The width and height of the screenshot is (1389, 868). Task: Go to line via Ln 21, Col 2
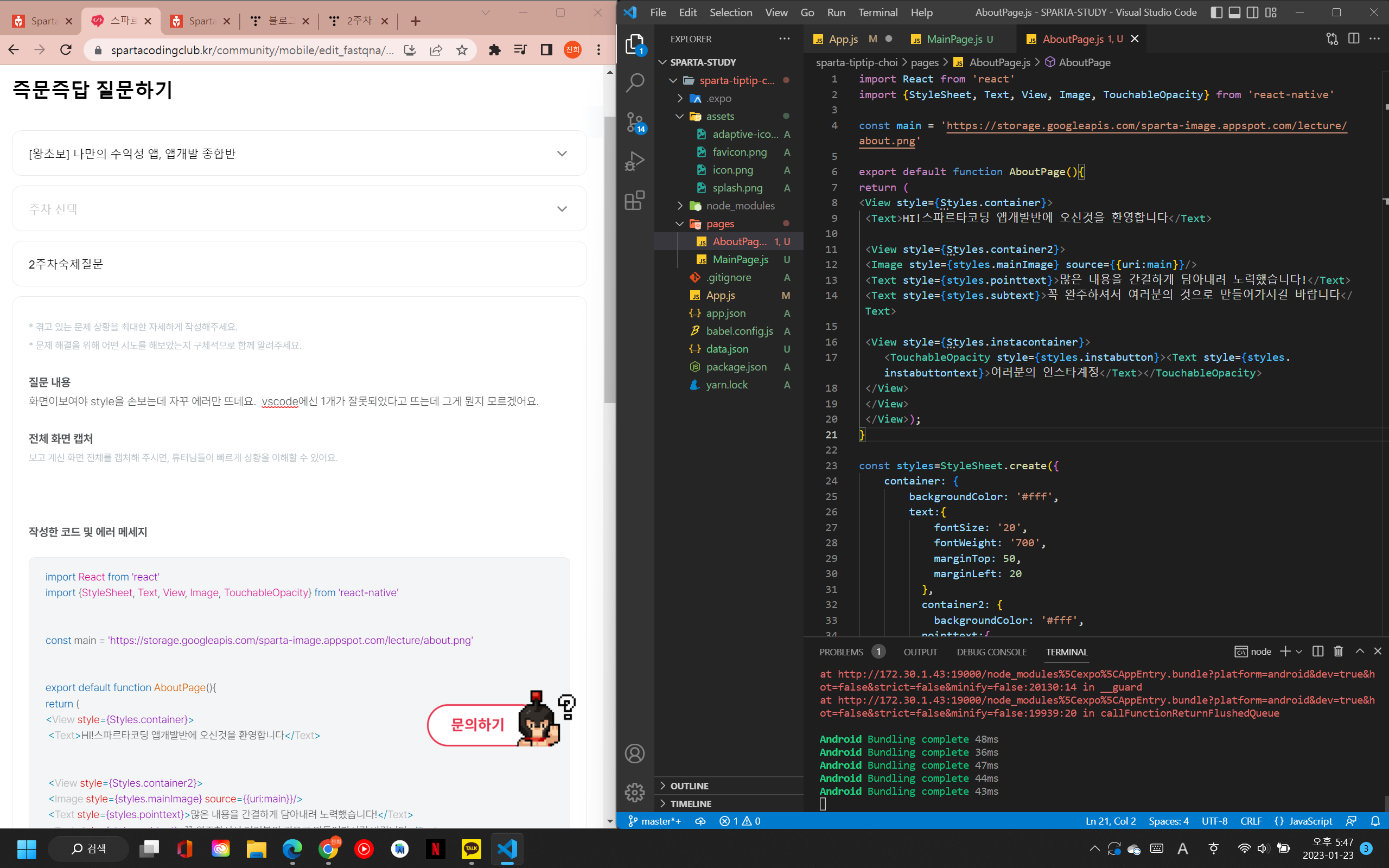pos(1111,821)
